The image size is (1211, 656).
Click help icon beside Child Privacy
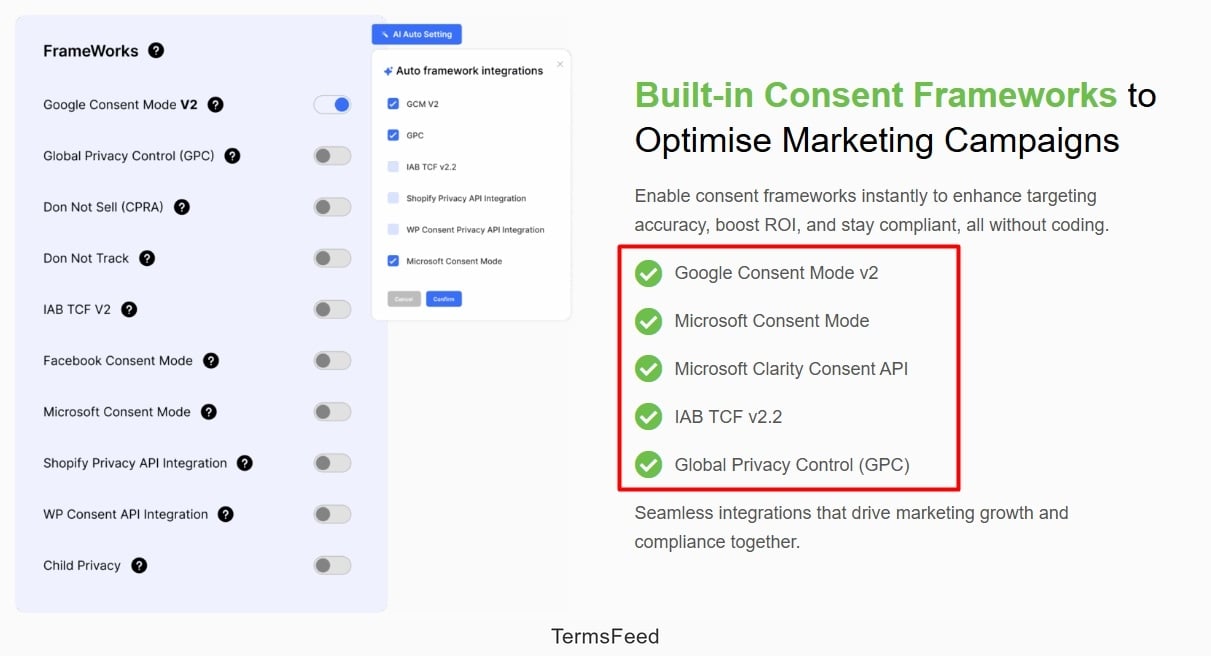(x=139, y=565)
